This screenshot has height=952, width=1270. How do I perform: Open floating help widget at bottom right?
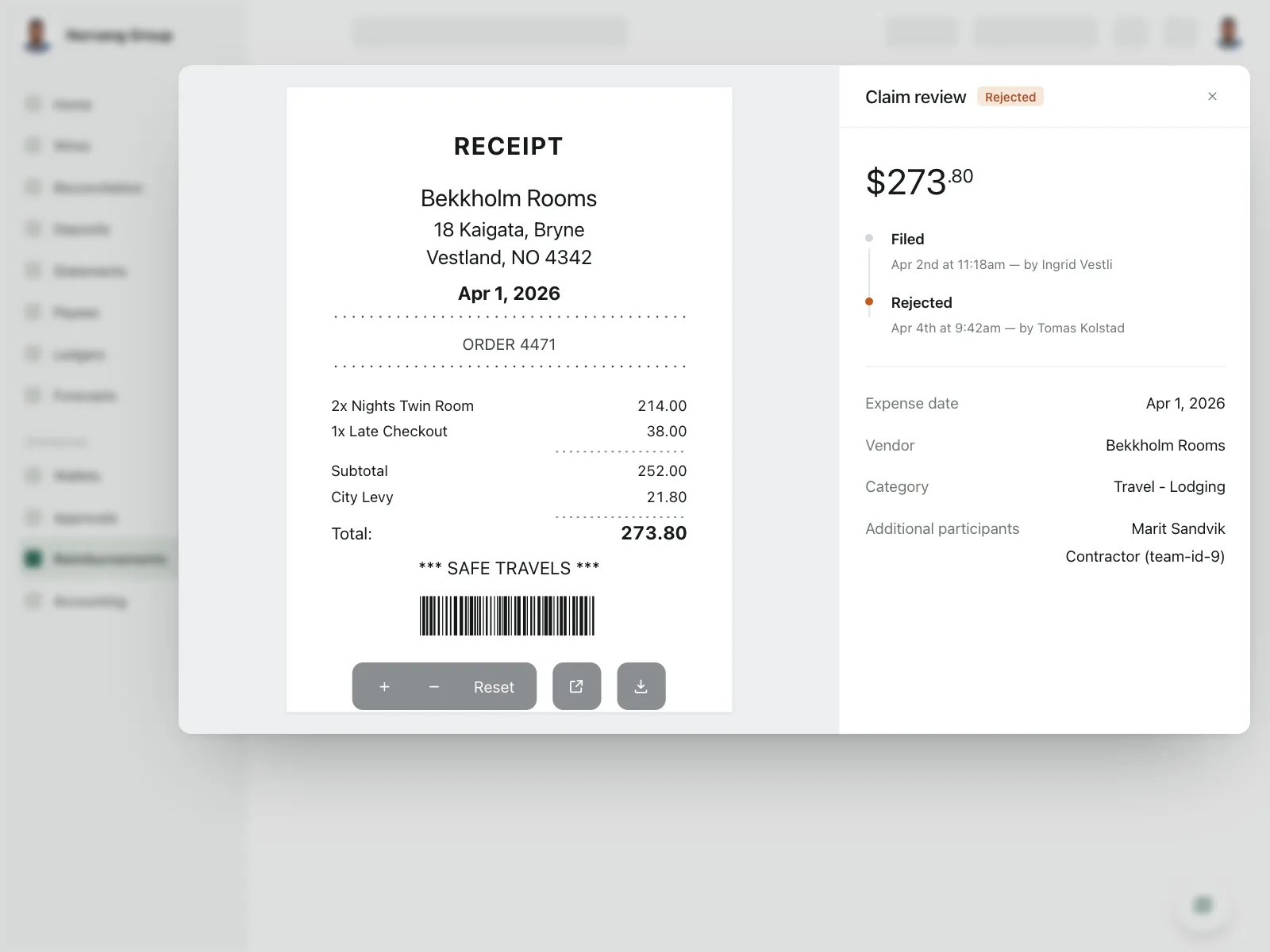(x=1203, y=904)
